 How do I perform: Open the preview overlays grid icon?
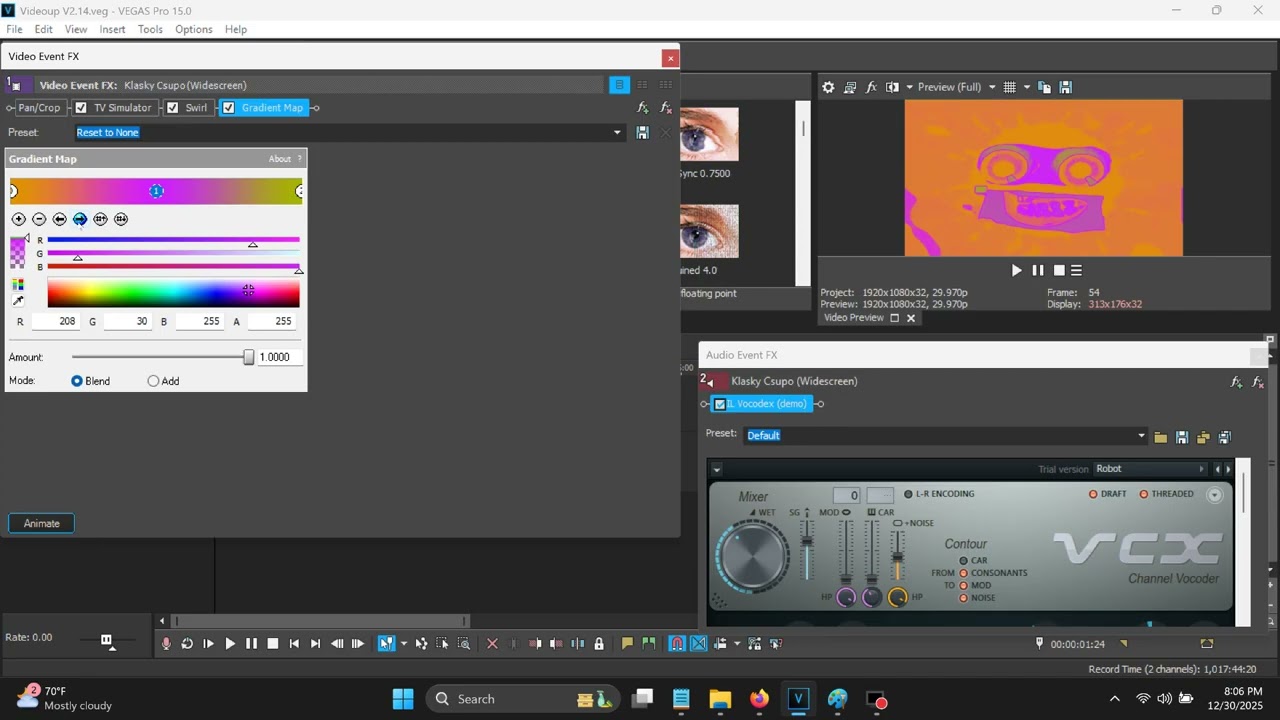(x=1009, y=87)
